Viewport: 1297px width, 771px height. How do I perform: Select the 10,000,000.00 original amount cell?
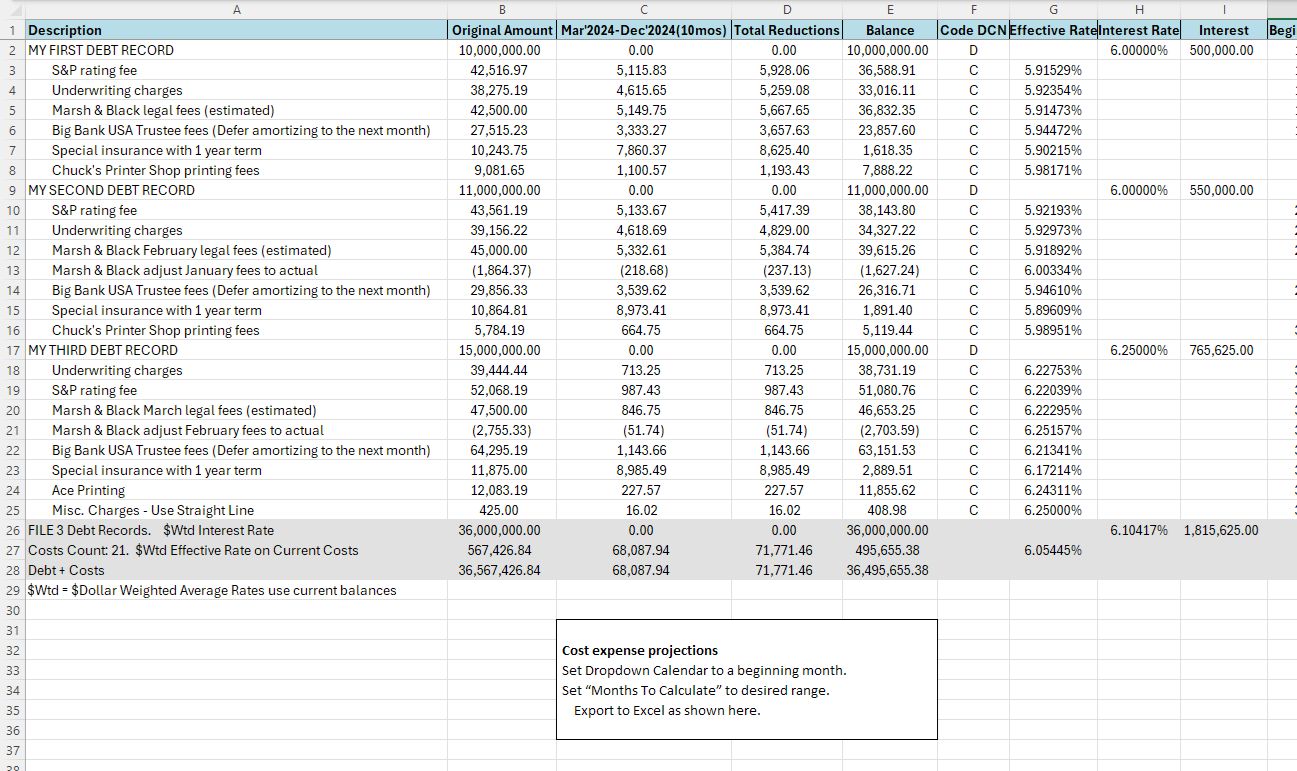501,50
